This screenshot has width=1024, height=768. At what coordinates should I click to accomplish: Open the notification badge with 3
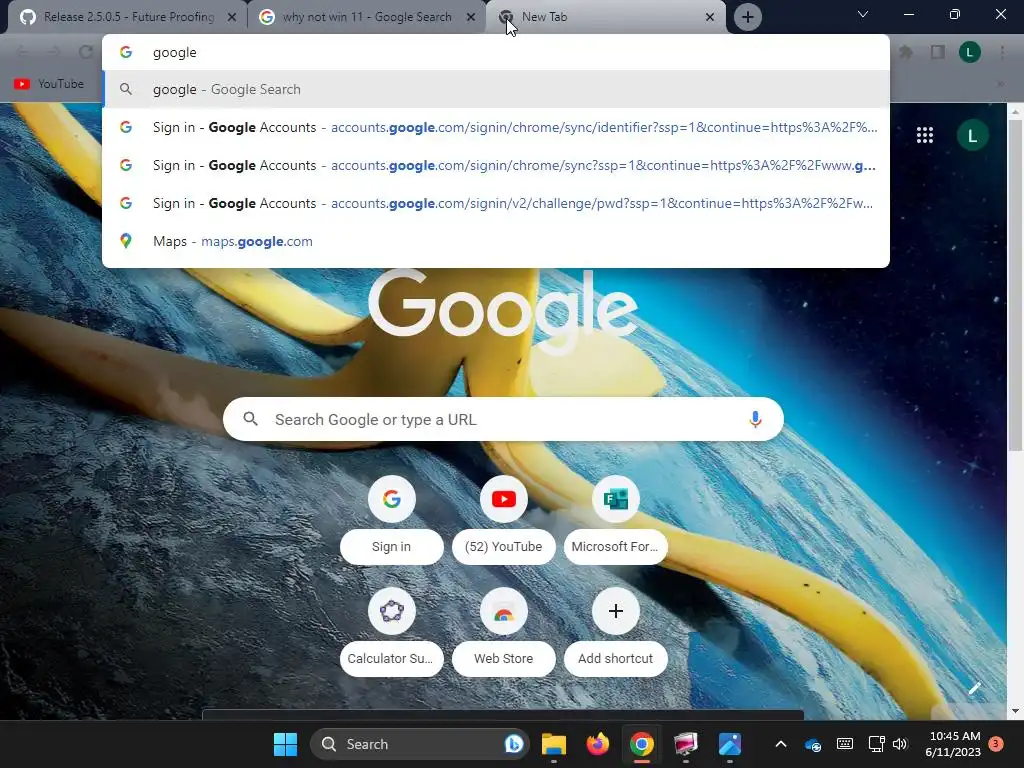[996, 744]
